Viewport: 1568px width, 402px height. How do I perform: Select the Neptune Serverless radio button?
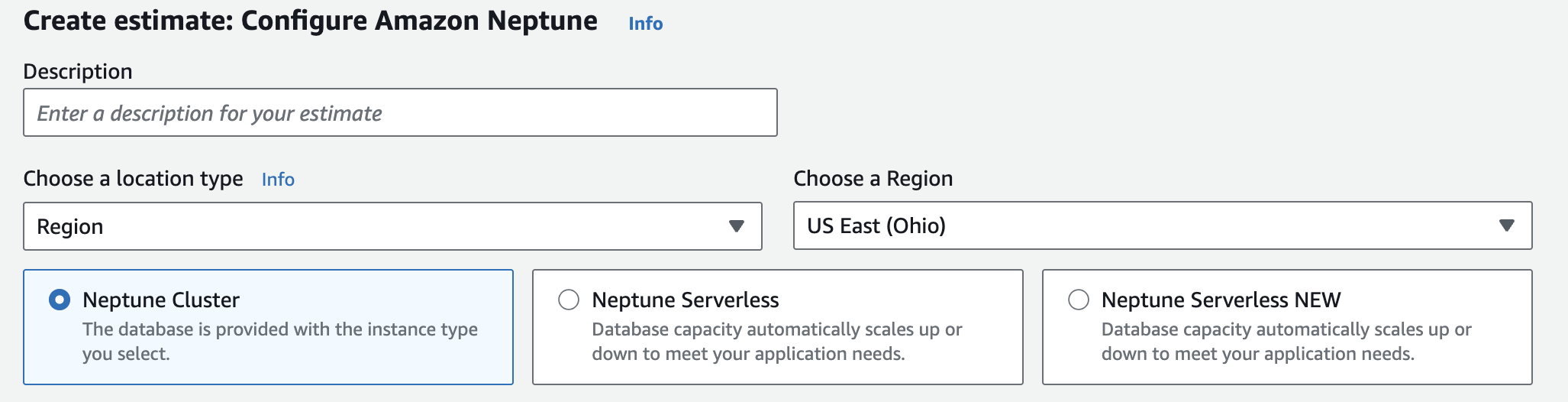click(569, 300)
